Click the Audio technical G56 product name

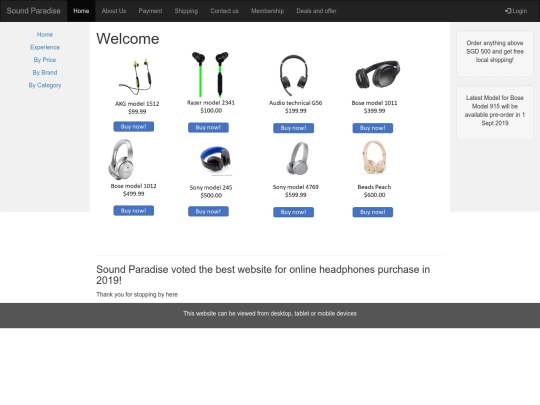tap(295, 103)
